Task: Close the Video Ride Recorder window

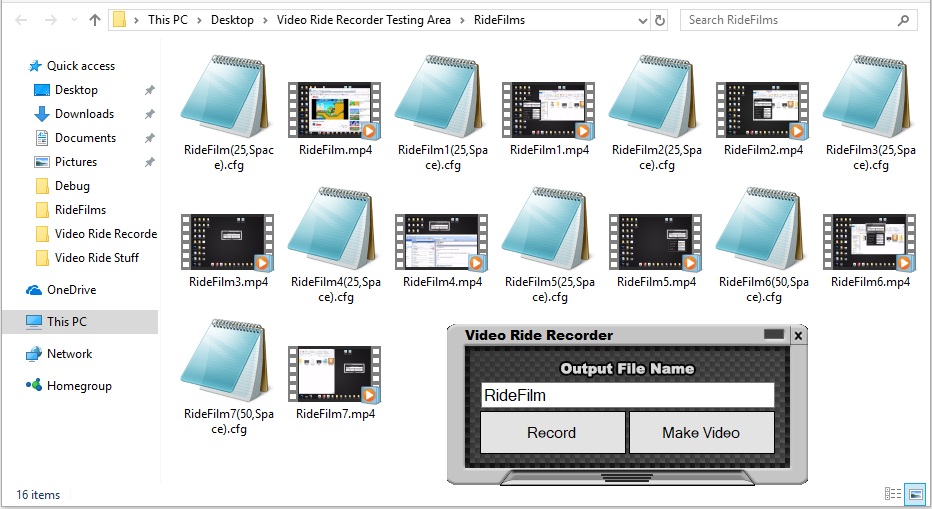Action: [x=798, y=336]
